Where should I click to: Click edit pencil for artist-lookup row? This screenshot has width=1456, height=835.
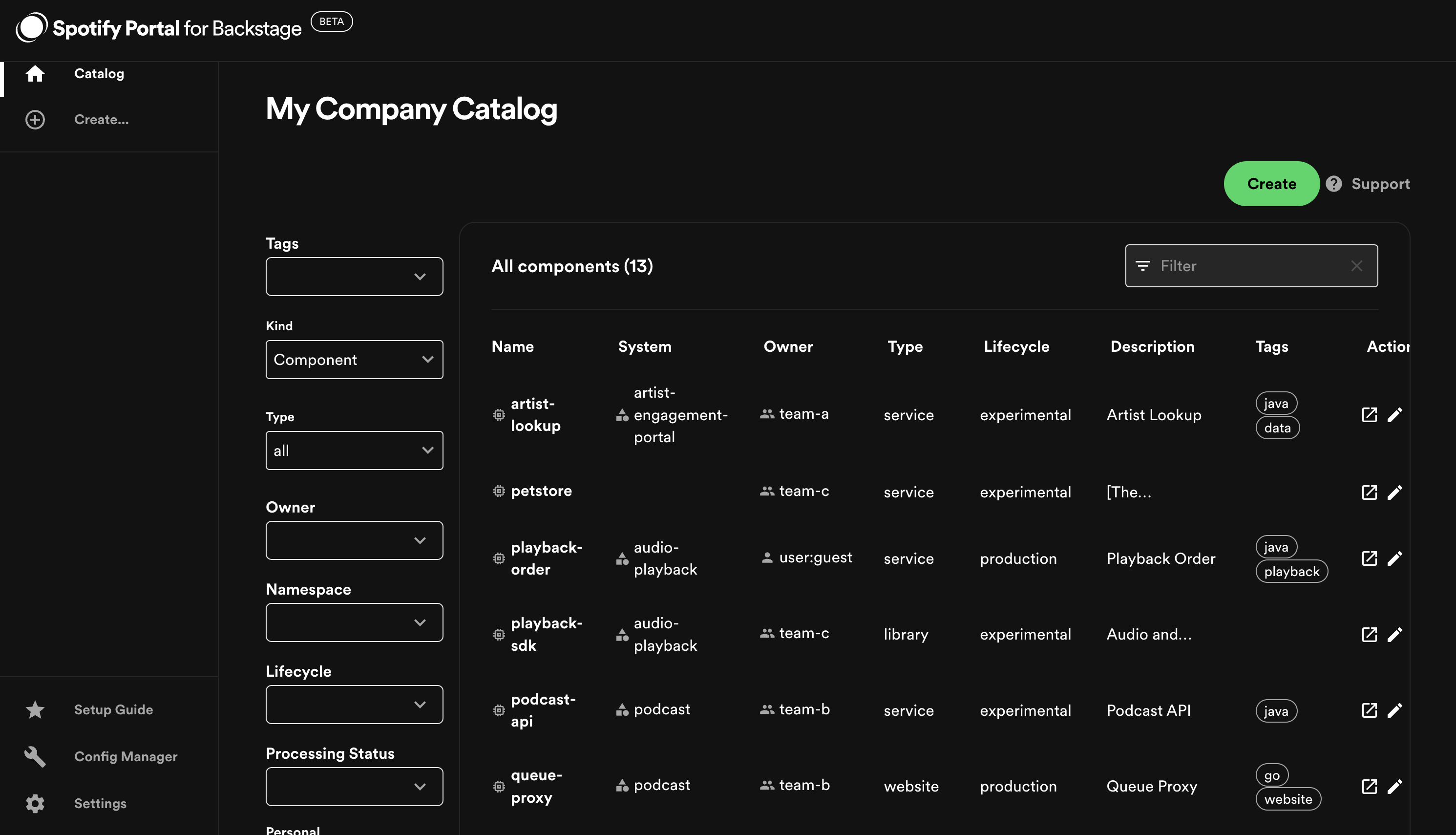pos(1394,415)
